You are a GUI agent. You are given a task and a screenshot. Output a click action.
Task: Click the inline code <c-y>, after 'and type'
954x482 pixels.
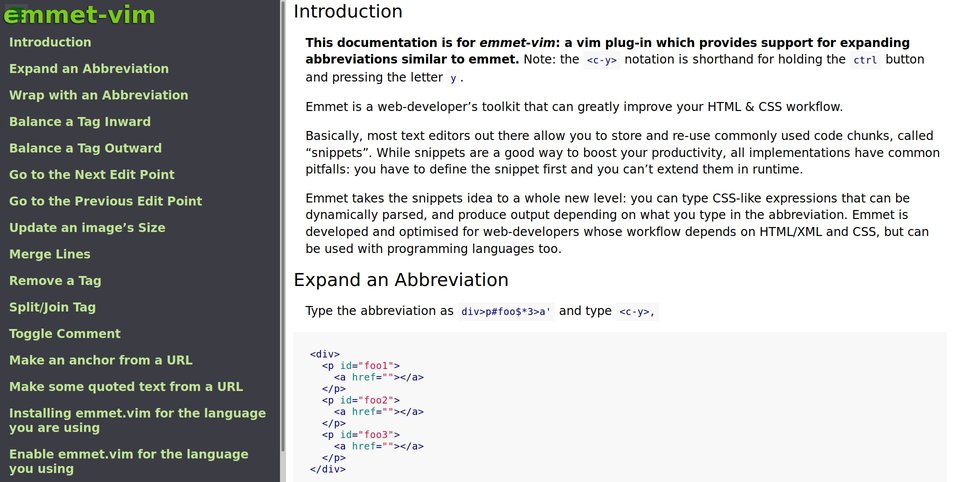tap(636, 312)
